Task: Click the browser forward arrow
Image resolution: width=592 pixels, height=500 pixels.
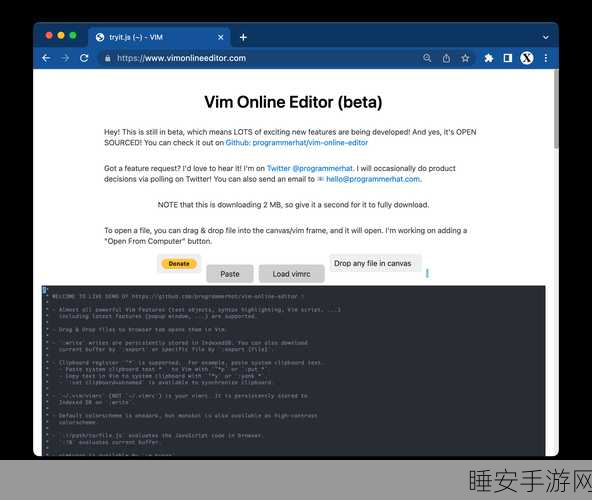Action: point(65,58)
